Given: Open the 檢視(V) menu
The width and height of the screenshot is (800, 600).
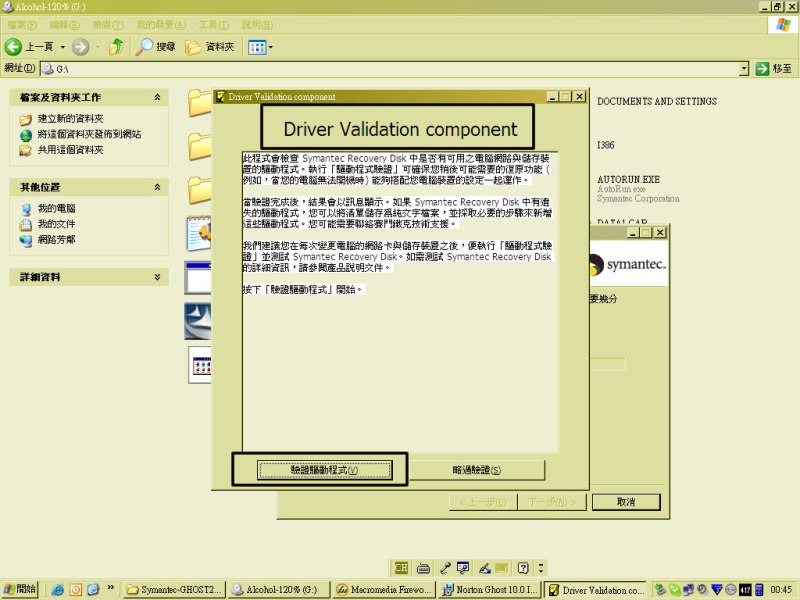Looking at the screenshot, I should click(108, 24).
